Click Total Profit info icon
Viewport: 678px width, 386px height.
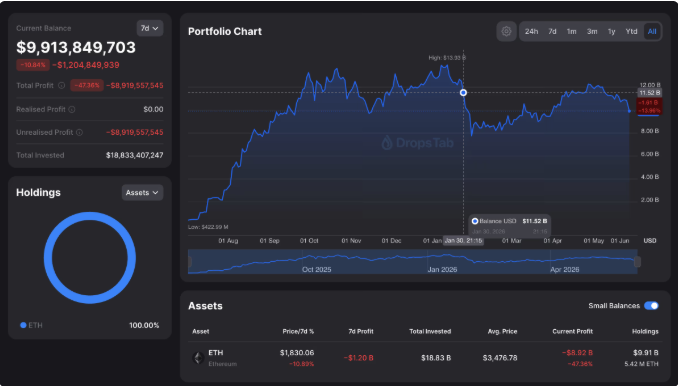pyautogui.click(x=61, y=86)
